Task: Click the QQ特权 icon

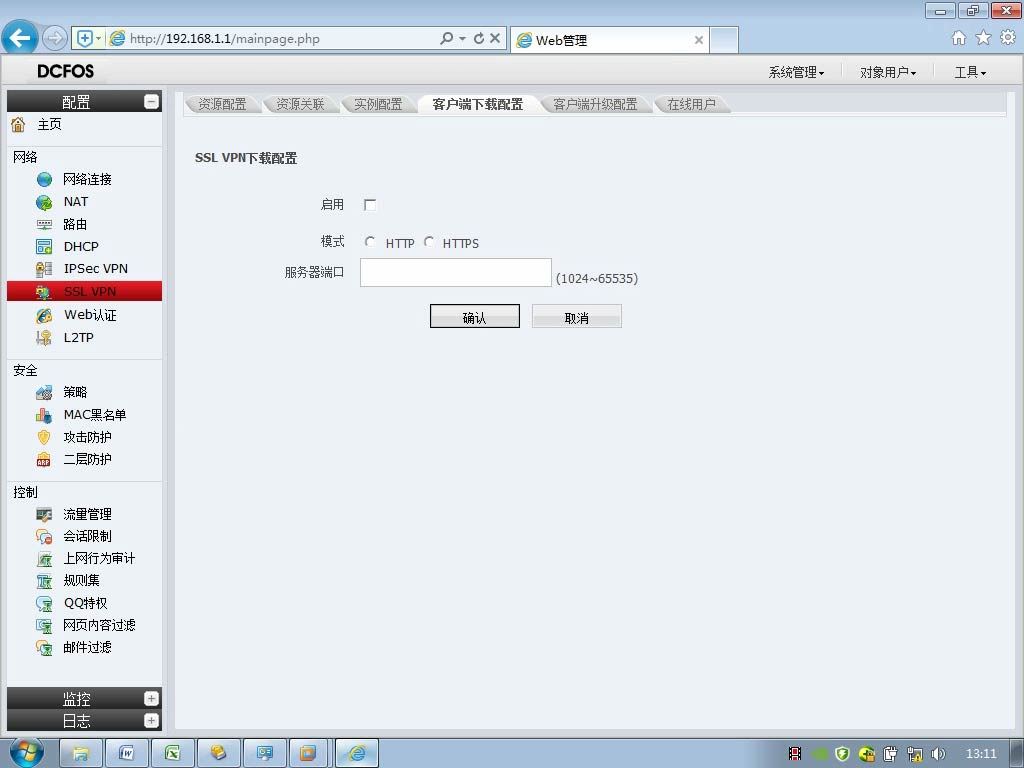Action: click(44, 603)
